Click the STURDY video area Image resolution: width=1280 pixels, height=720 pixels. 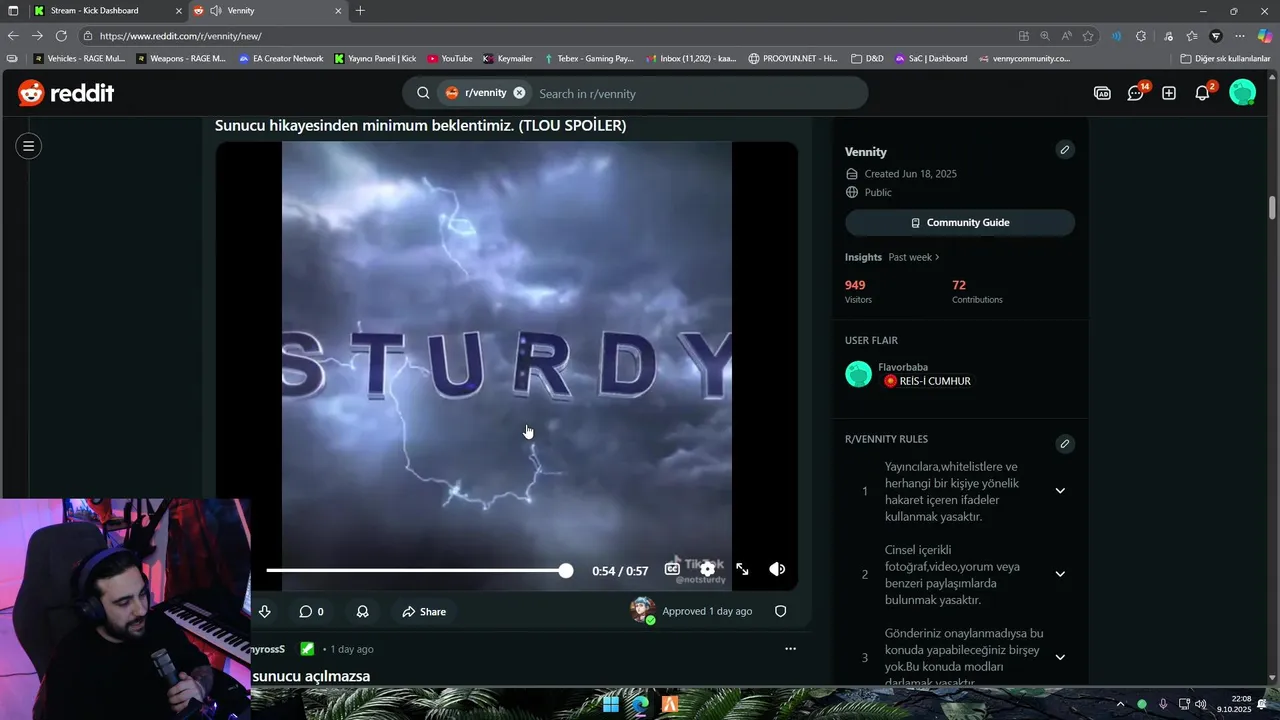coord(506,366)
